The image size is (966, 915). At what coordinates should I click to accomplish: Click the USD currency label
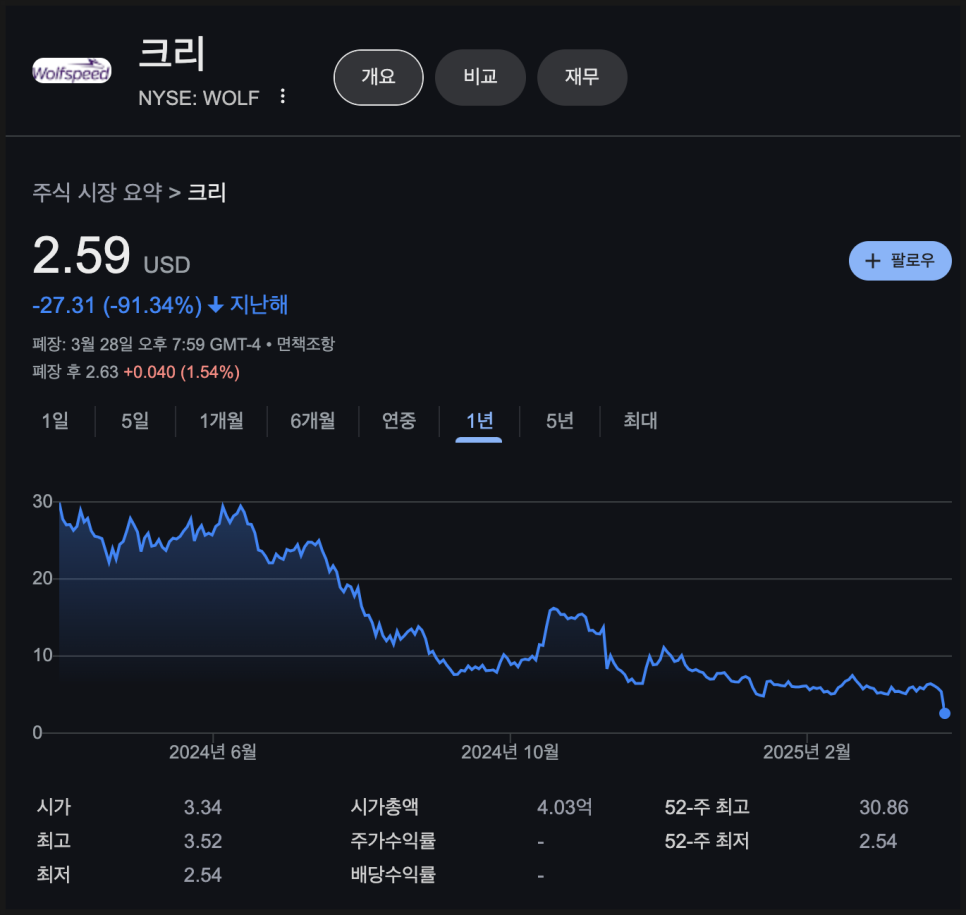[167, 265]
